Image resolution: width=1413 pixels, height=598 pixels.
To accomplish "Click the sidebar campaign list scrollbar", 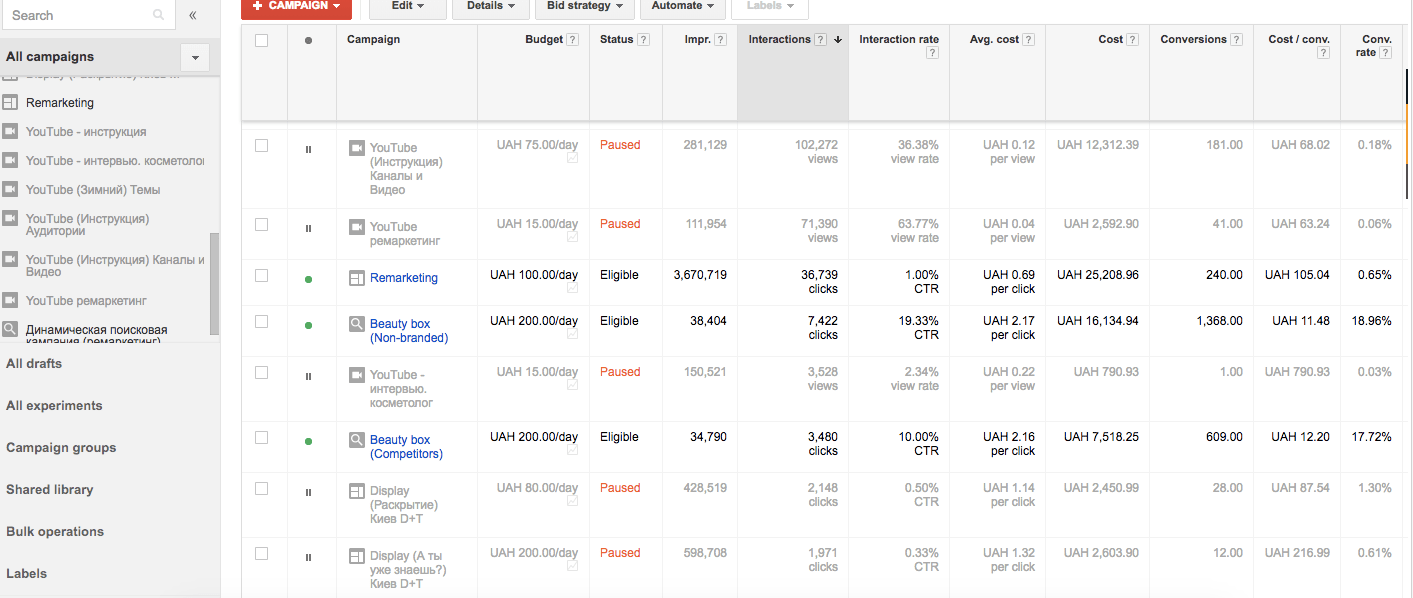I will [x=214, y=285].
